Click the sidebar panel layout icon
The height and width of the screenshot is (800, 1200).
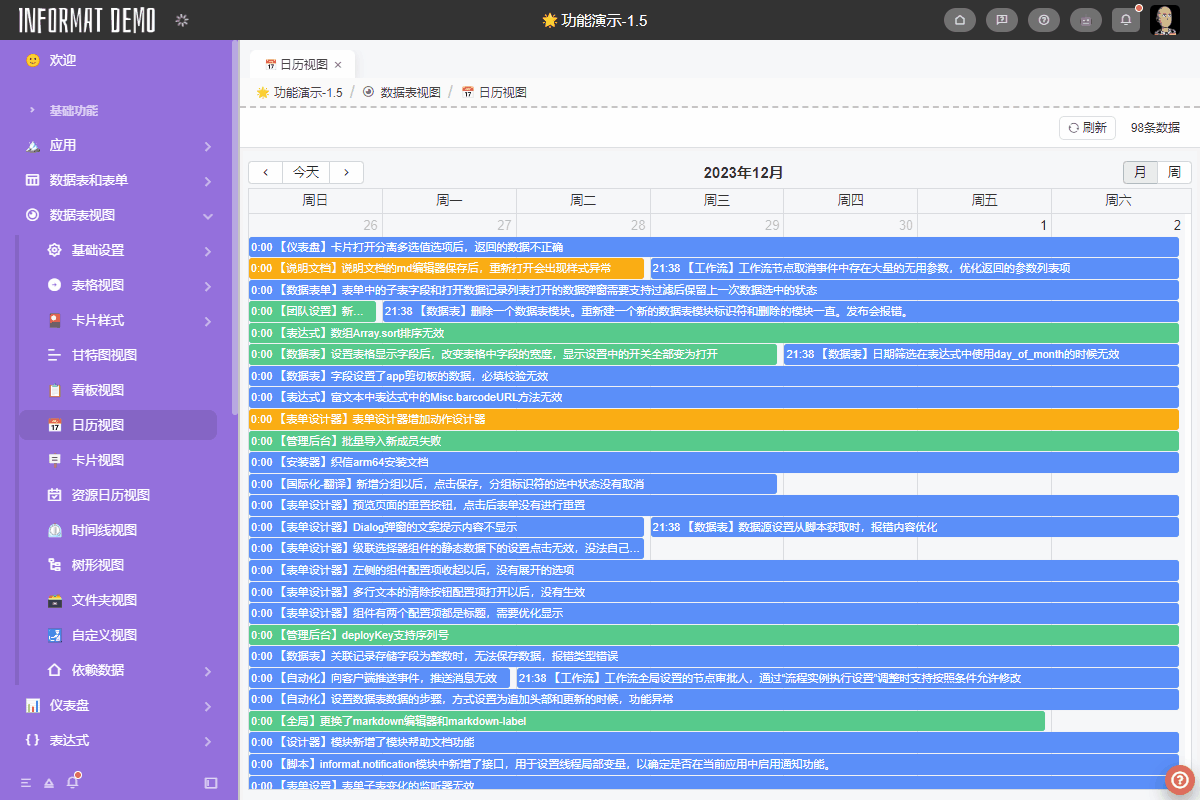(x=210, y=782)
